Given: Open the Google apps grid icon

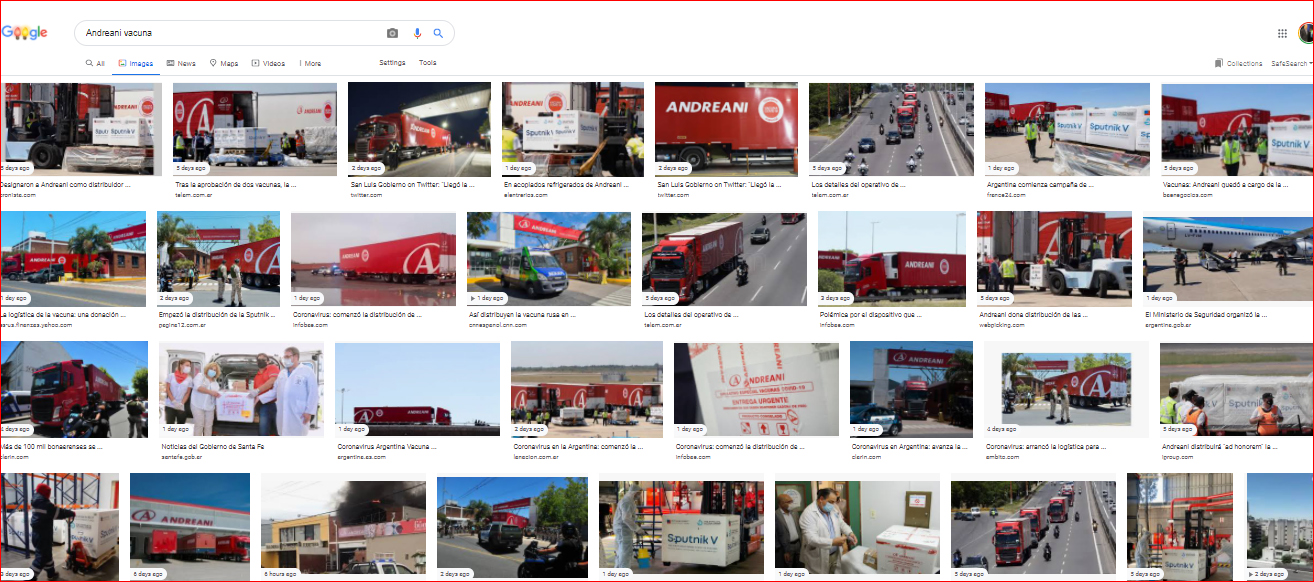Looking at the screenshot, I should pos(1282,33).
